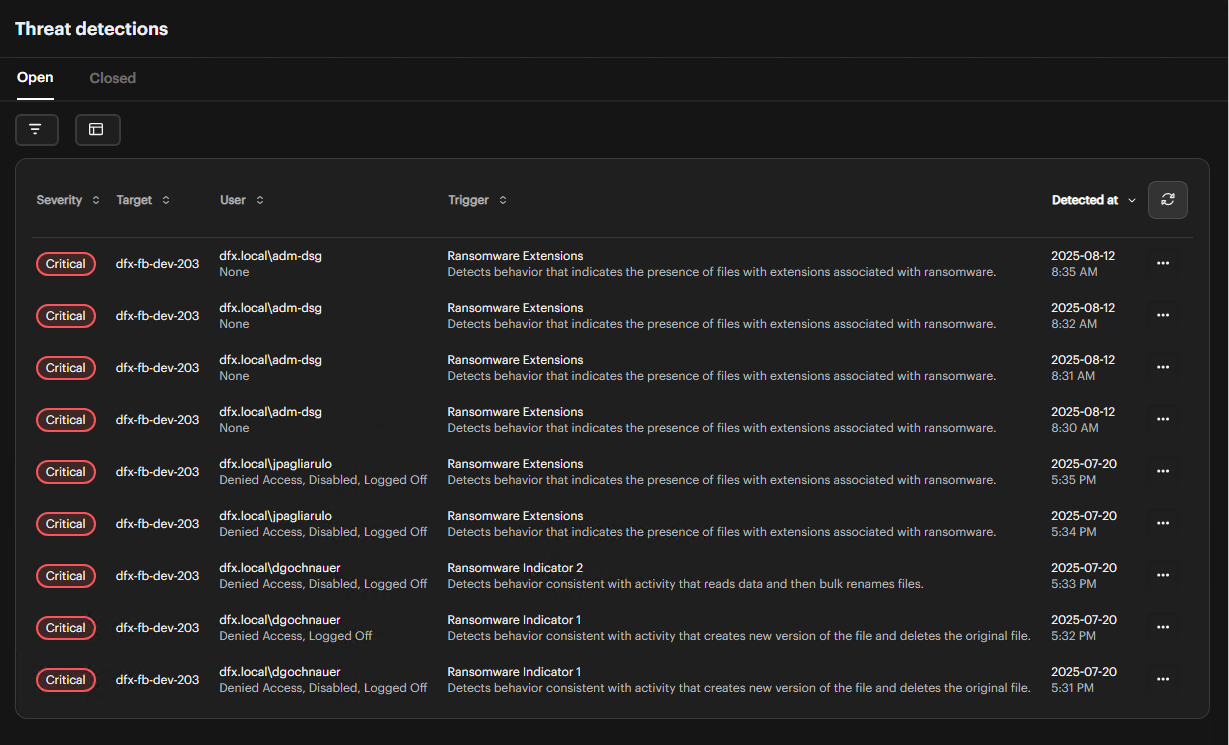1229x745 pixels.
Task: Click Critical badge on 8:35 AM row
Action: point(66,264)
